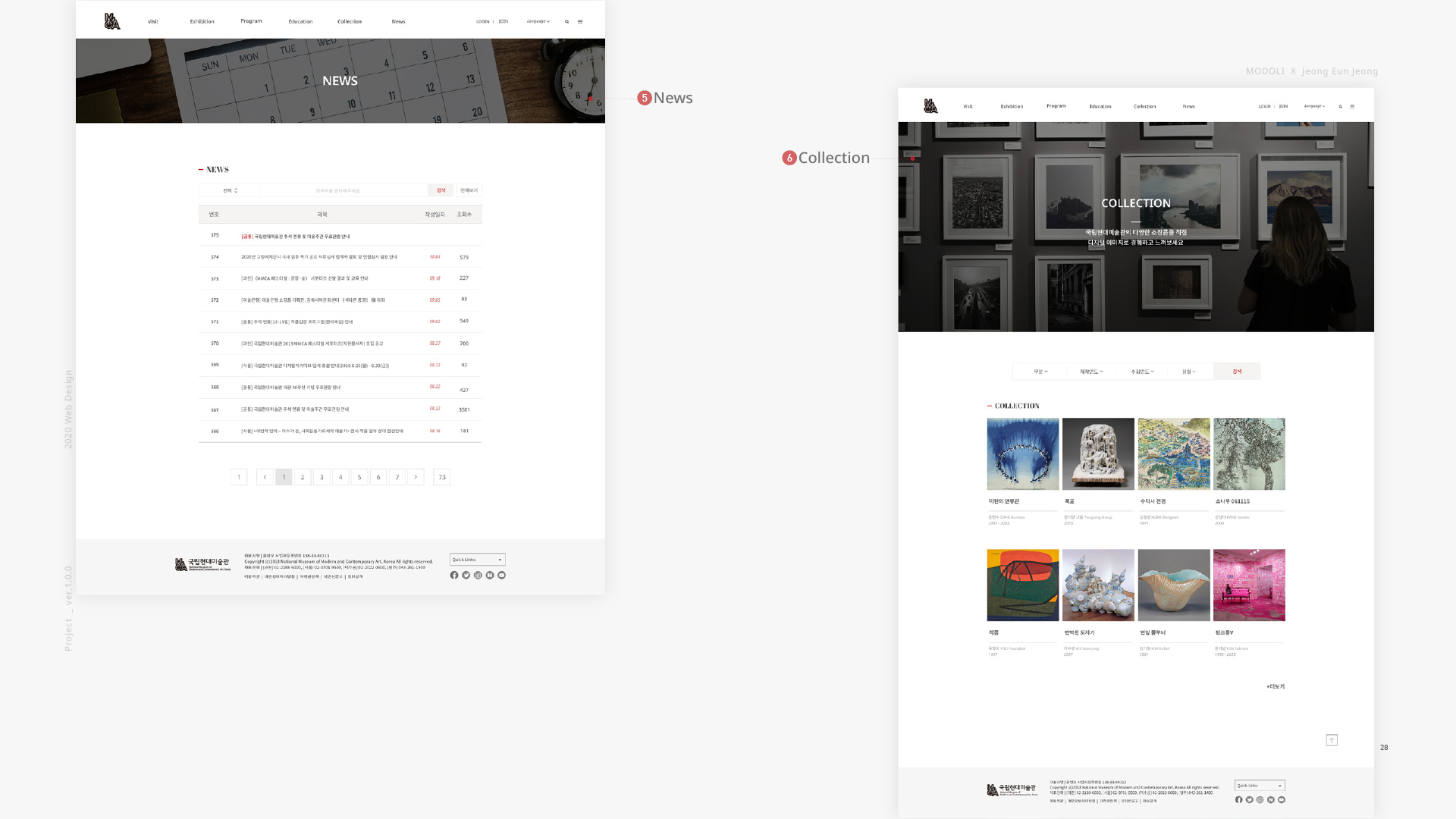Open the hamburger menu in the News page header
Screen dimensions: 1456x819
pyautogui.click(x=580, y=22)
